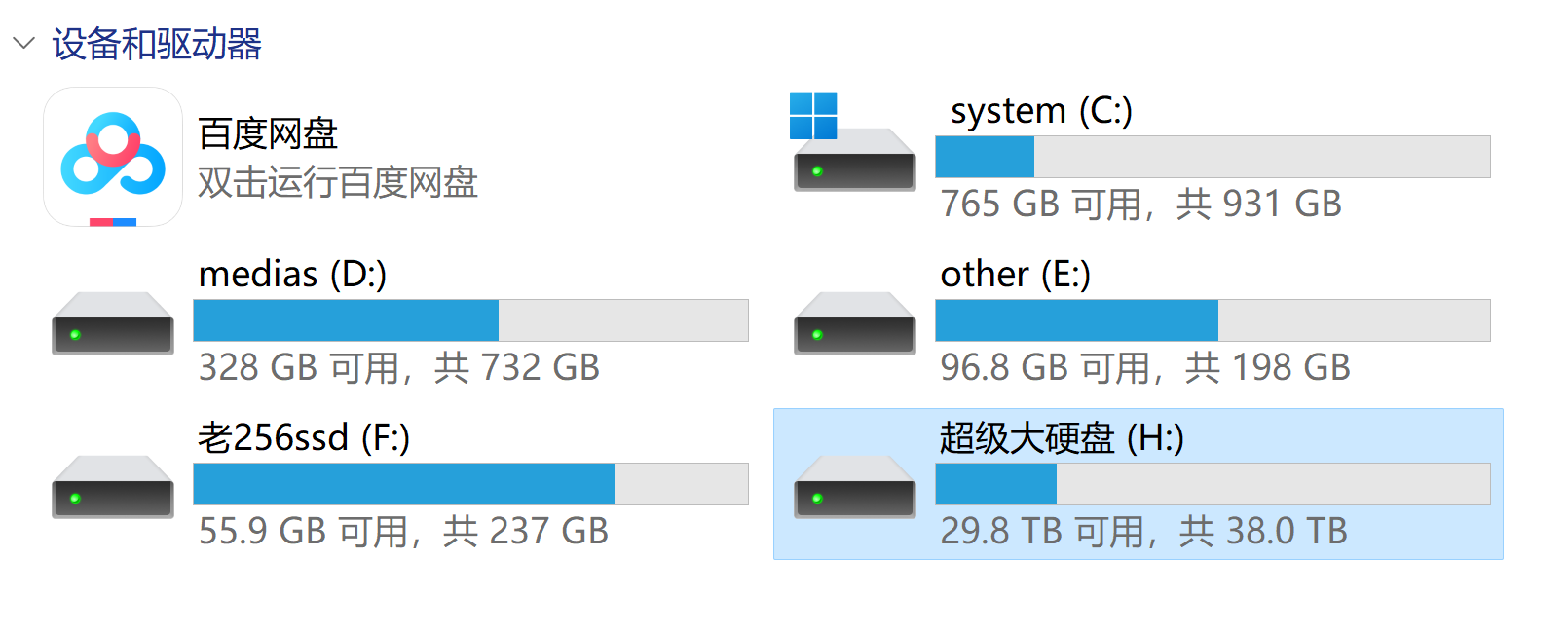Collapse the 设备和驱动器 section chevron
This screenshot has width=1568, height=635.
(x=23, y=44)
